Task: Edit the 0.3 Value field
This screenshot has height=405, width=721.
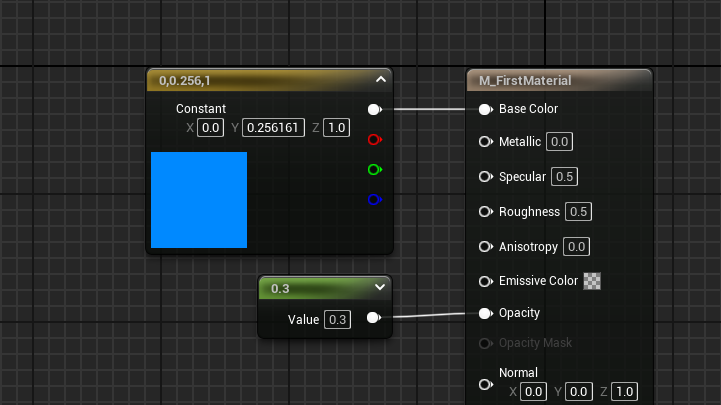Action: 338,319
